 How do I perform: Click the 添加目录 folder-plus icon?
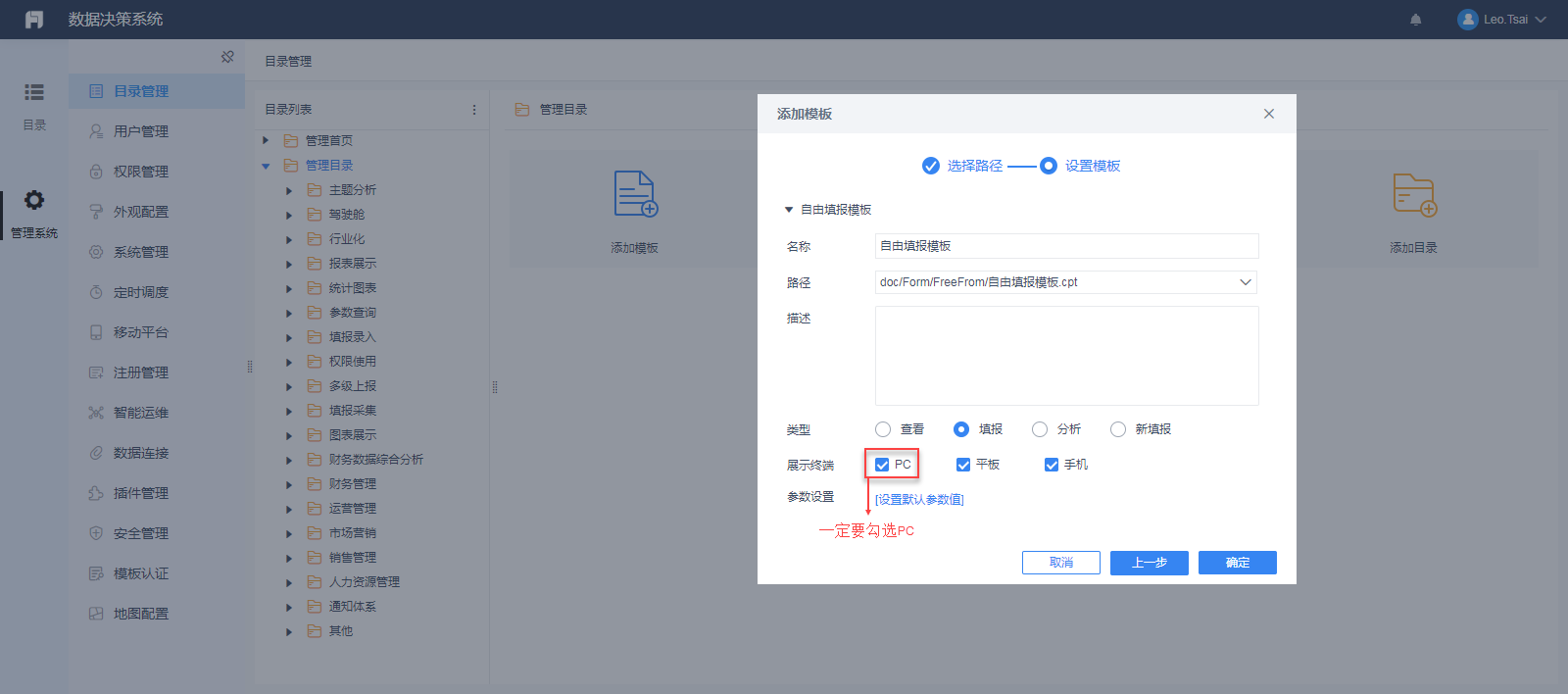point(1414,194)
